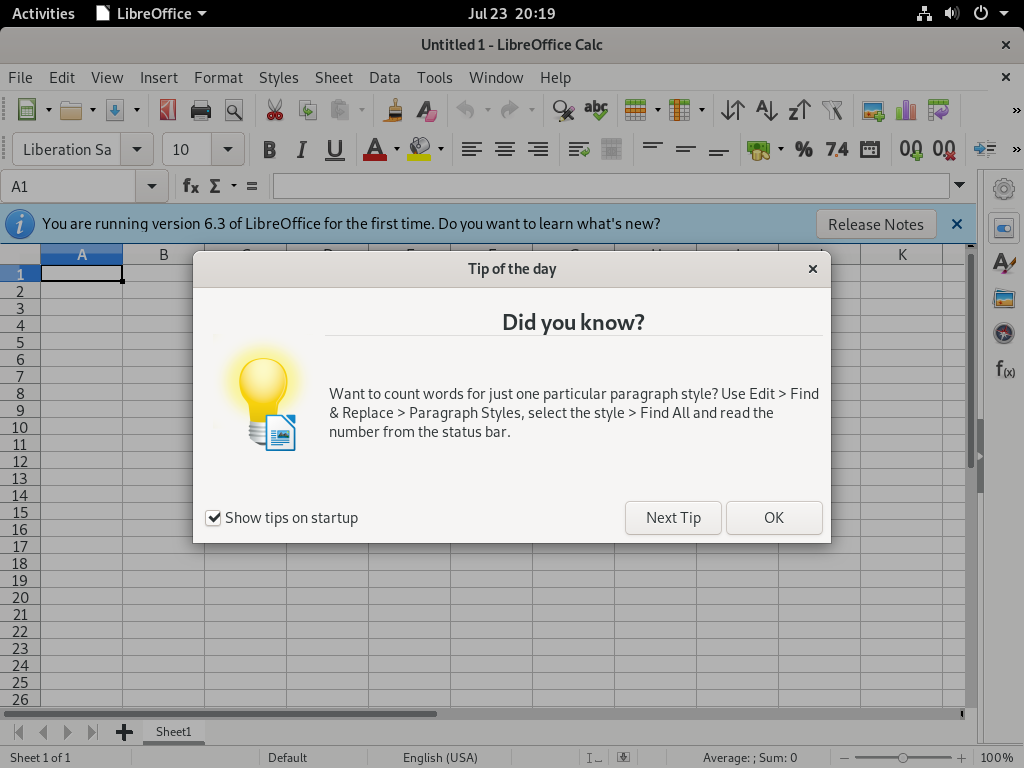Click the Sum sigma icon
Image resolution: width=1024 pixels, height=768 pixels.
click(215, 186)
